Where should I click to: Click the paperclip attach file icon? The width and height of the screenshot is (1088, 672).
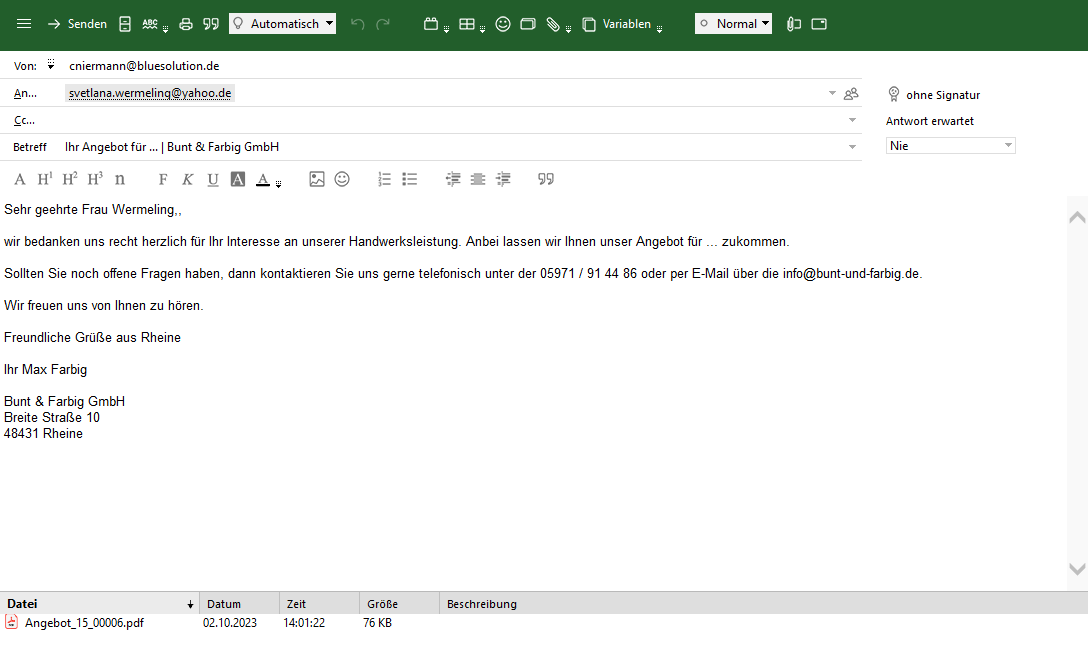point(553,24)
